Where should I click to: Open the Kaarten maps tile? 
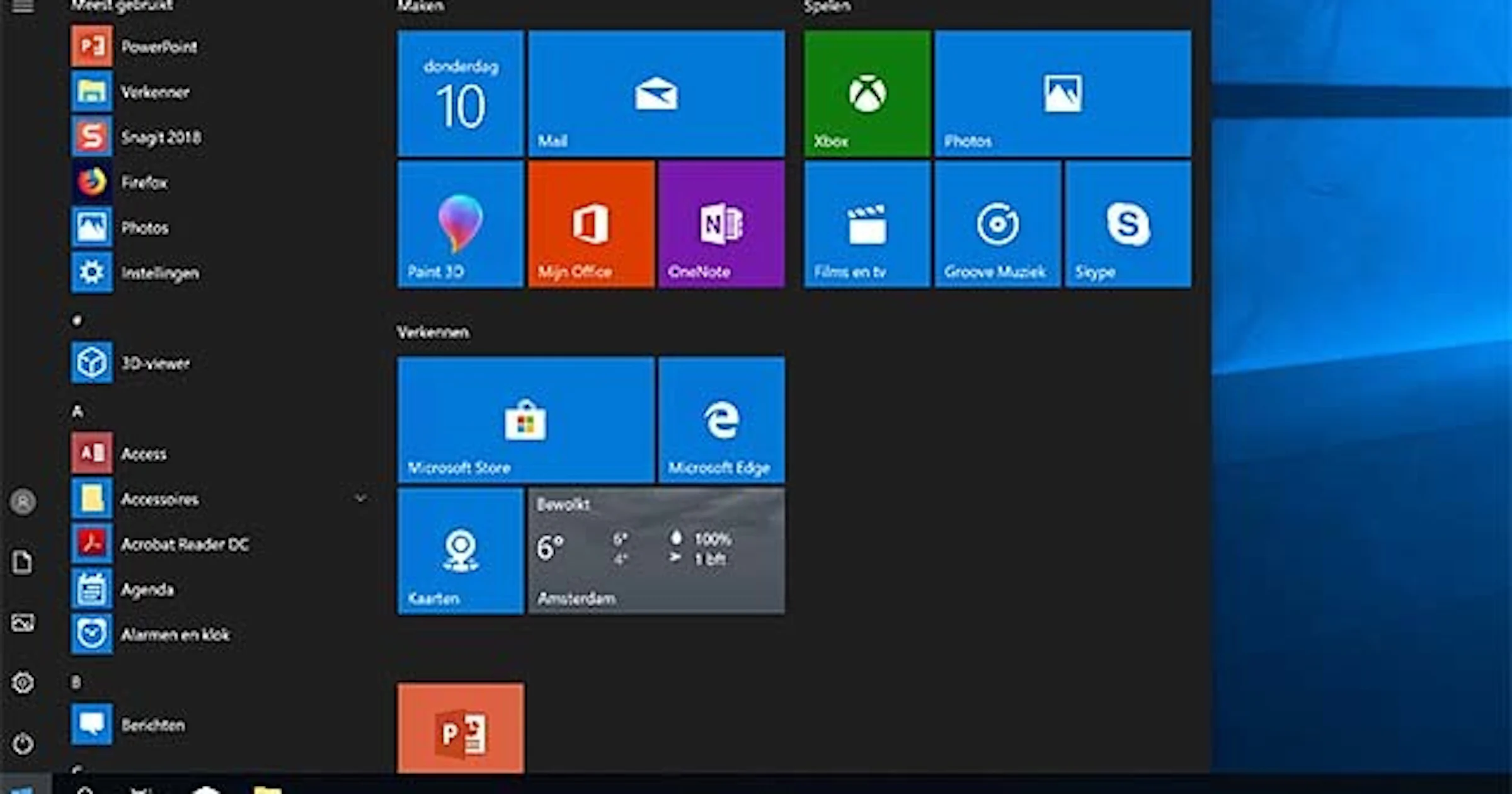(x=461, y=551)
